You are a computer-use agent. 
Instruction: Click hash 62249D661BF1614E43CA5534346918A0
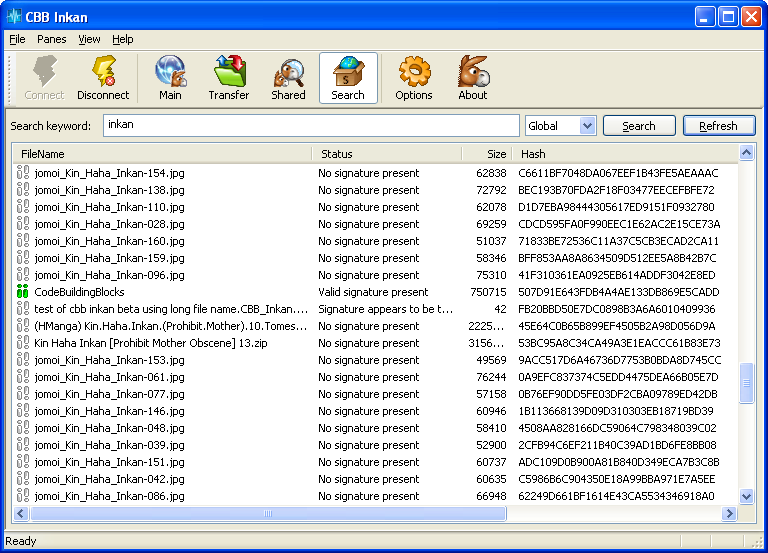[616, 496]
